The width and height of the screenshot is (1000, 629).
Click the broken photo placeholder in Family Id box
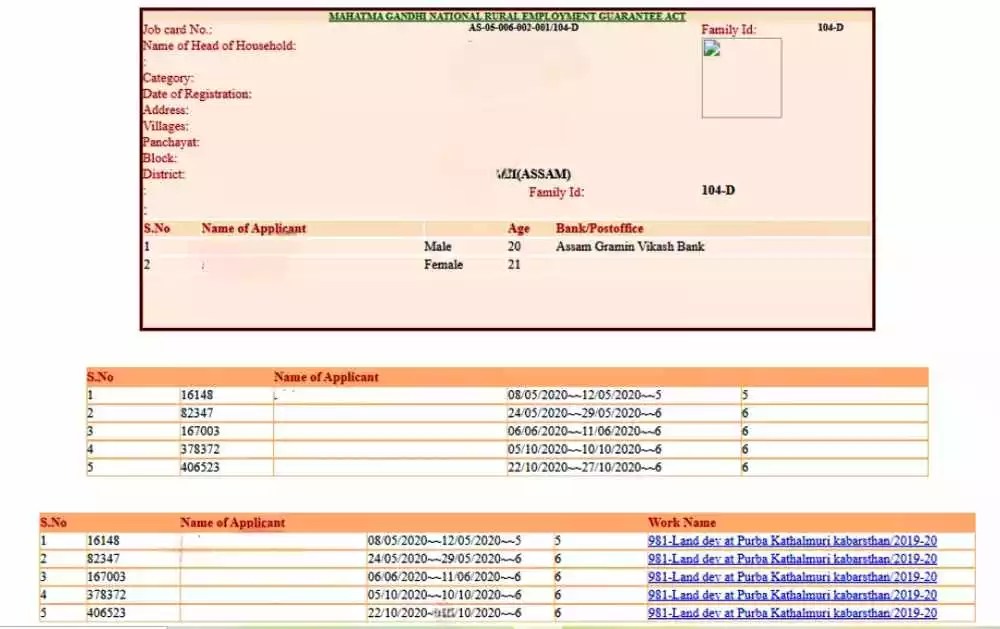pos(712,50)
